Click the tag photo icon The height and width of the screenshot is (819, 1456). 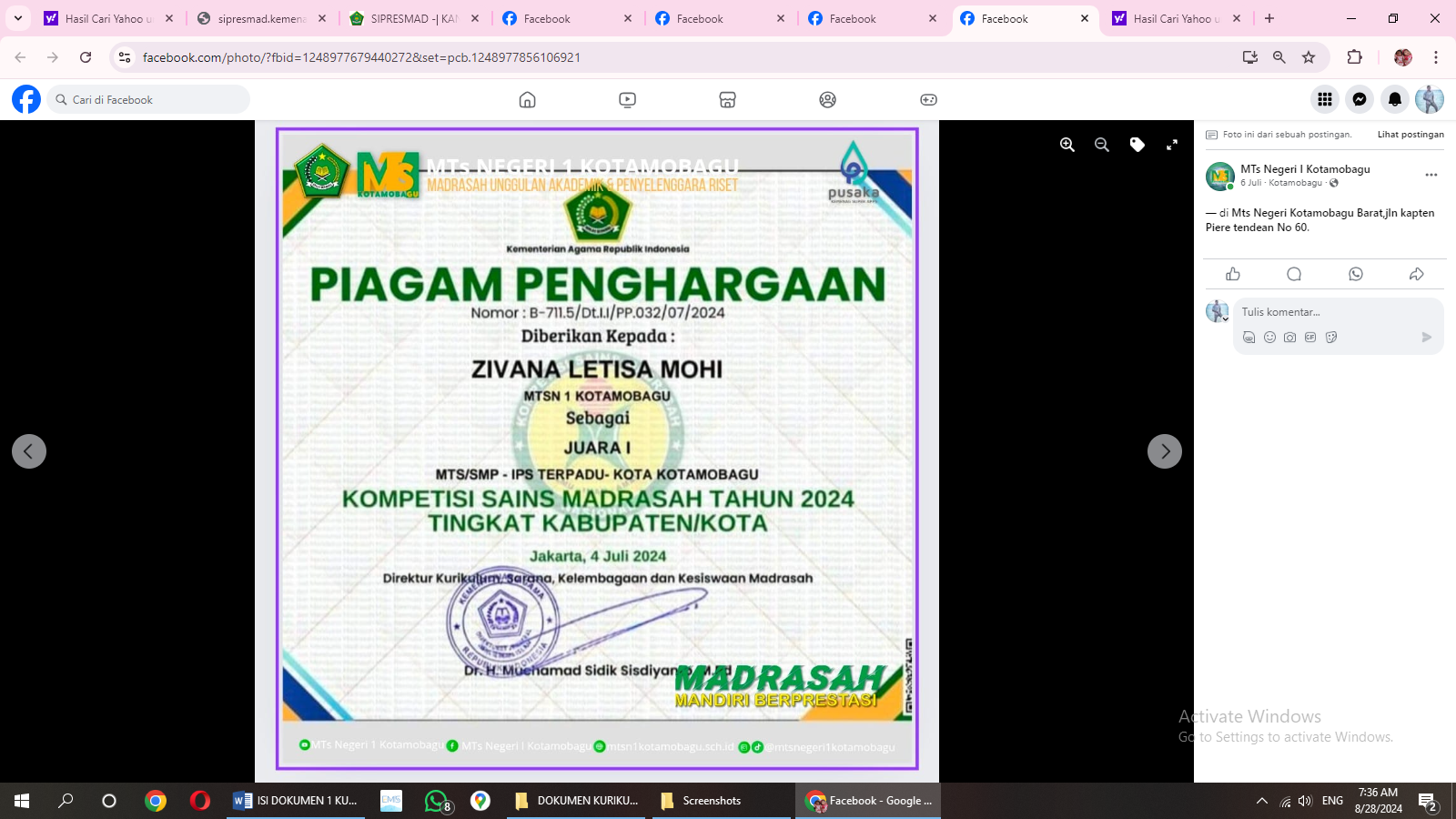[x=1137, y=145]
